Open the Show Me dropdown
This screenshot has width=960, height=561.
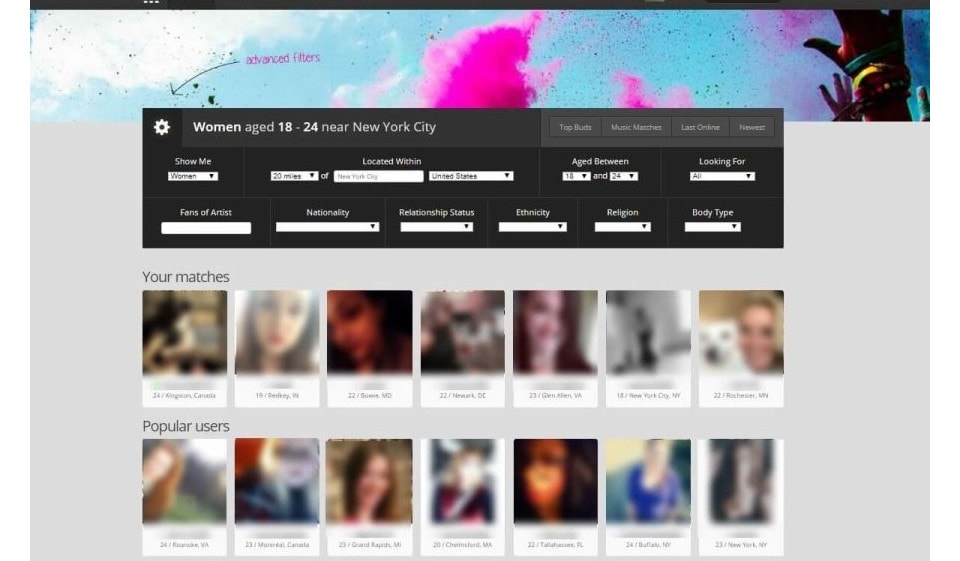tap(193, 176)
